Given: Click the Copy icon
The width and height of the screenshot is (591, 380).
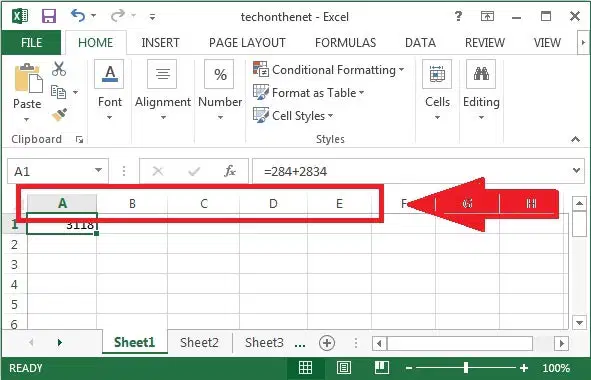Looking at the screenshot, I should (58, 92).
